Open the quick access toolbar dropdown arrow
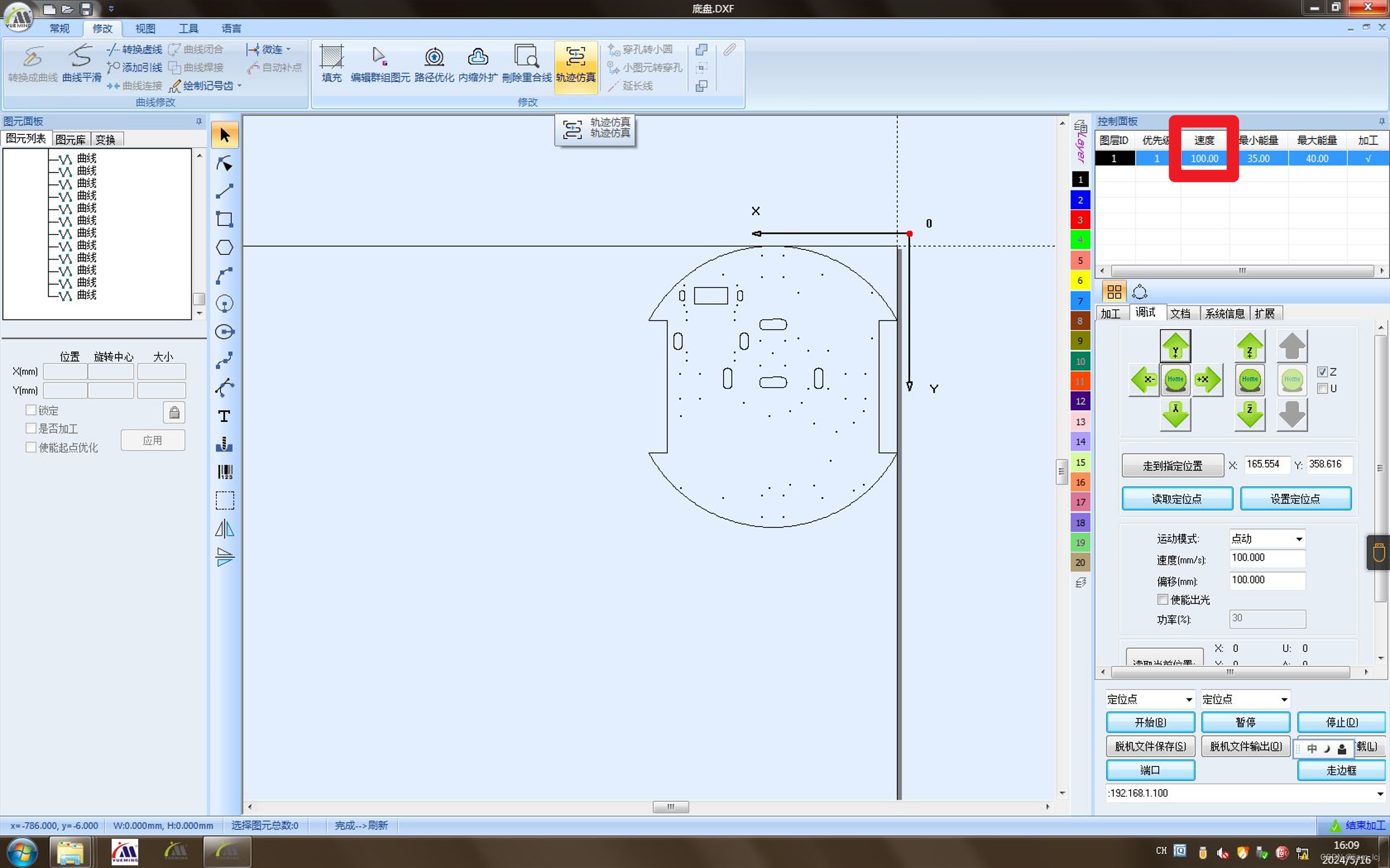Viewport: 1390px width, 868px height. click(x=111, y=9)
